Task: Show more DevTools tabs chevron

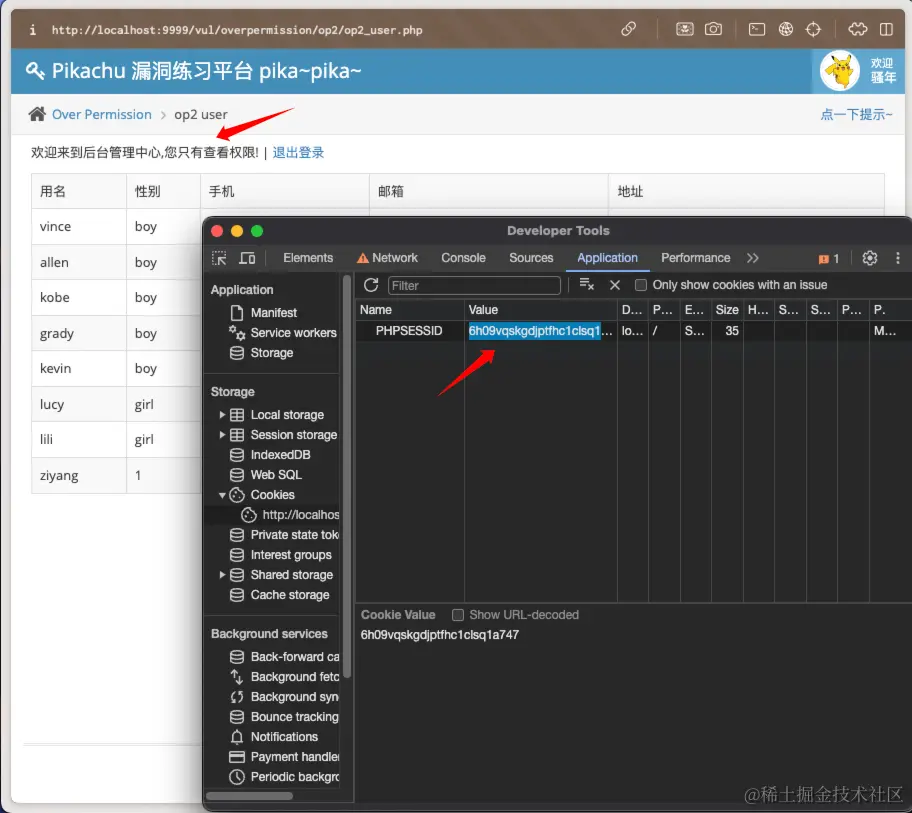Action: (x=753, y=258)
